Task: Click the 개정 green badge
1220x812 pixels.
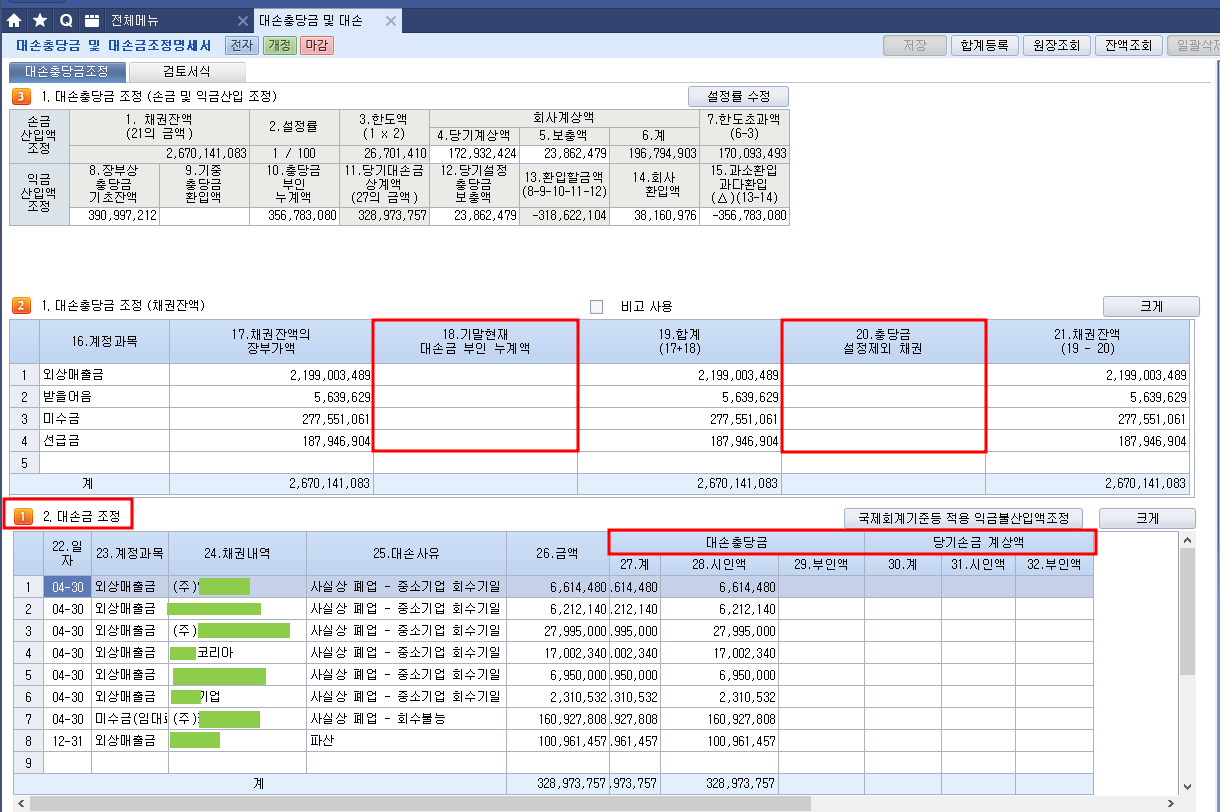Action: 279,45
